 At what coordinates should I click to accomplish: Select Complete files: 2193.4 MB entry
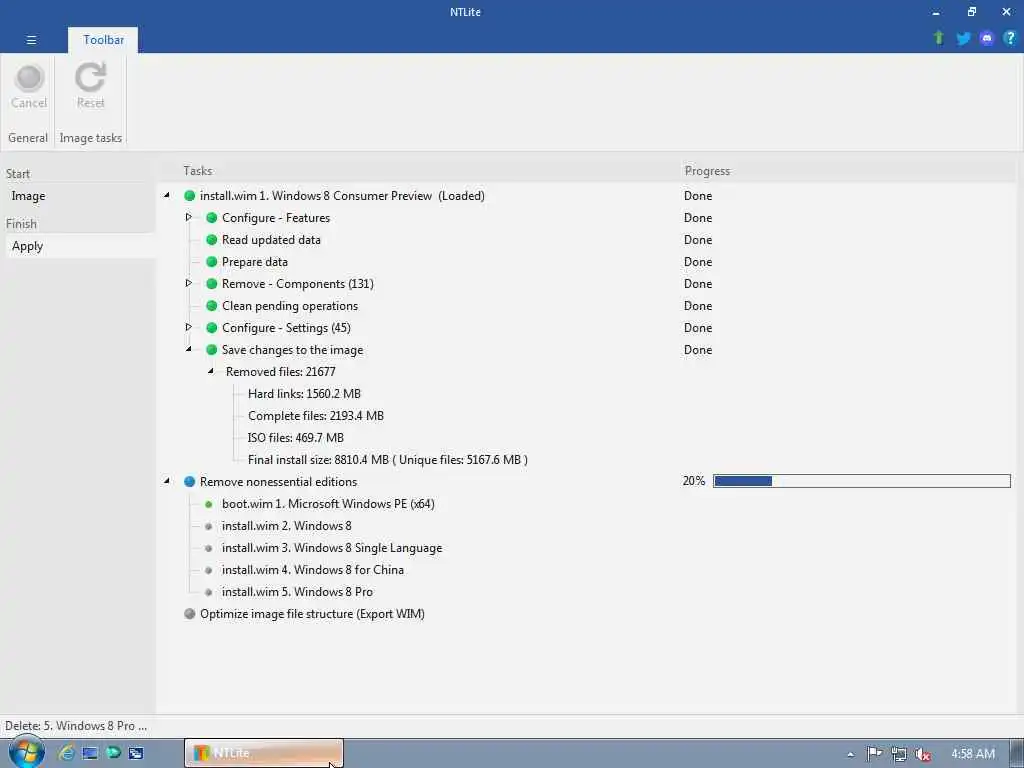(316, 416)
